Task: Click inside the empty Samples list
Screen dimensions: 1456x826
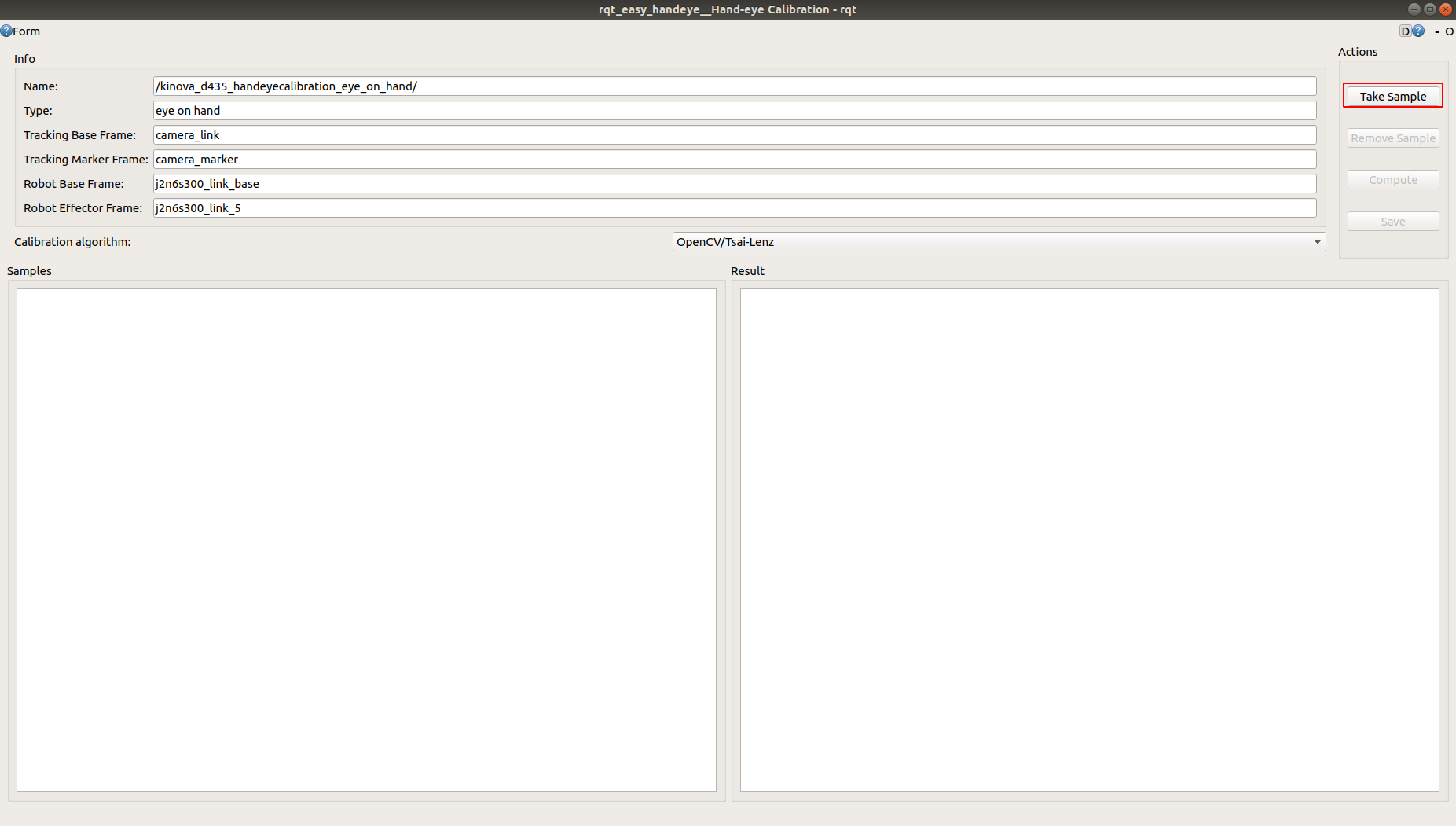Action: coord(366,540)
